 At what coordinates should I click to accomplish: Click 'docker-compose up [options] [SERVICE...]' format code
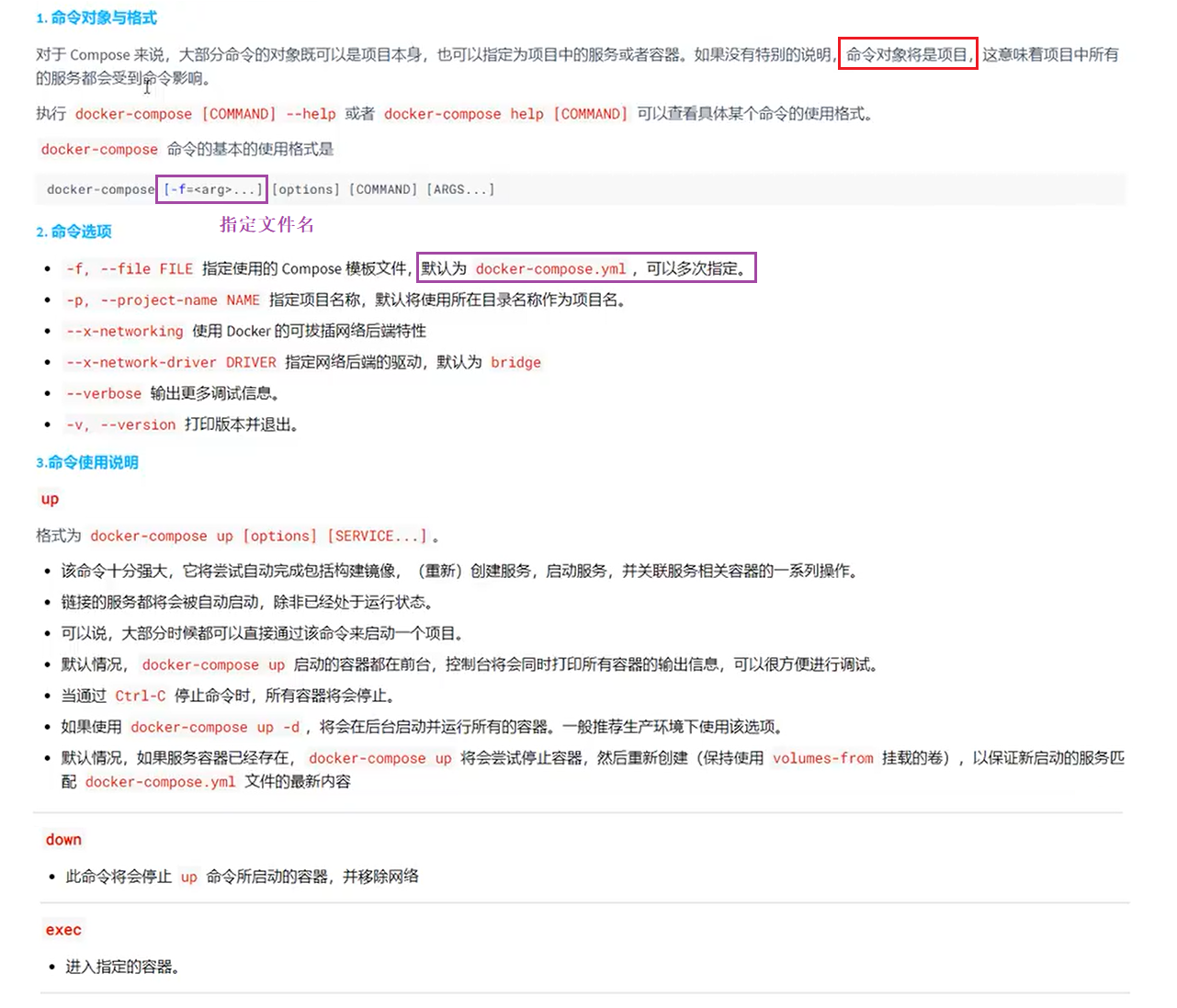pyautogui.click(x=258, y=536)
